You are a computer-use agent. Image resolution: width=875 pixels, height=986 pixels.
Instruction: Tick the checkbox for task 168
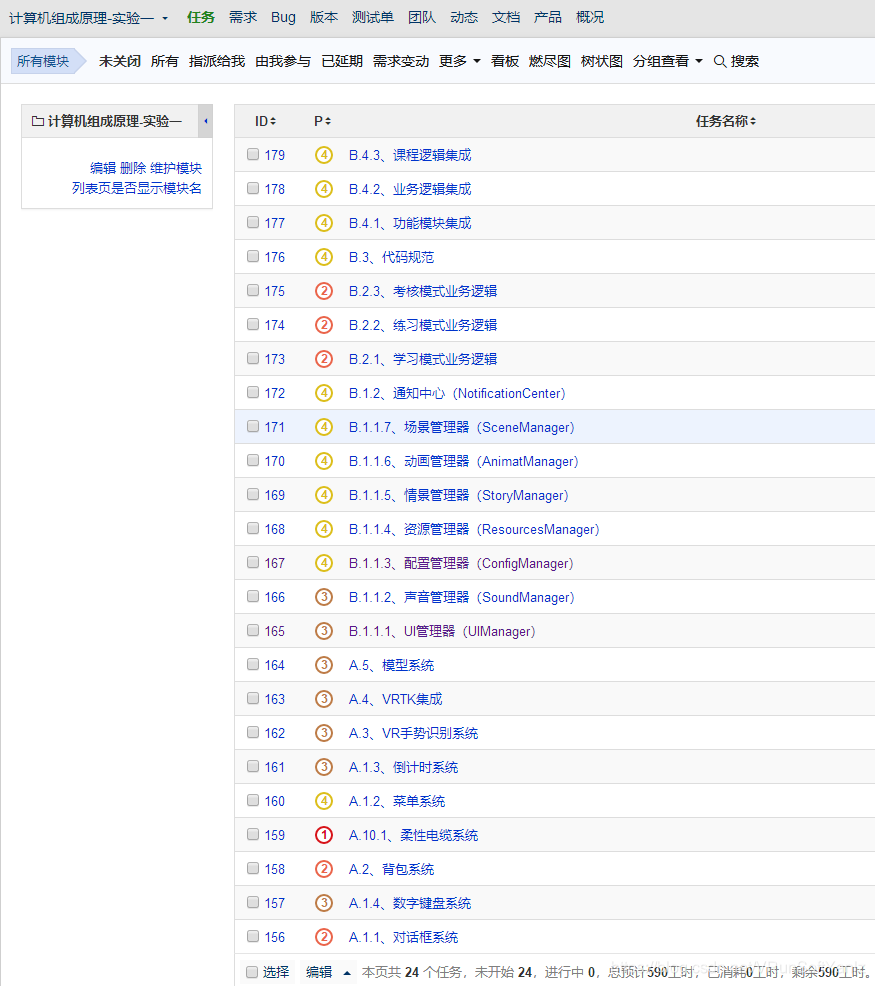pos(253,528)
